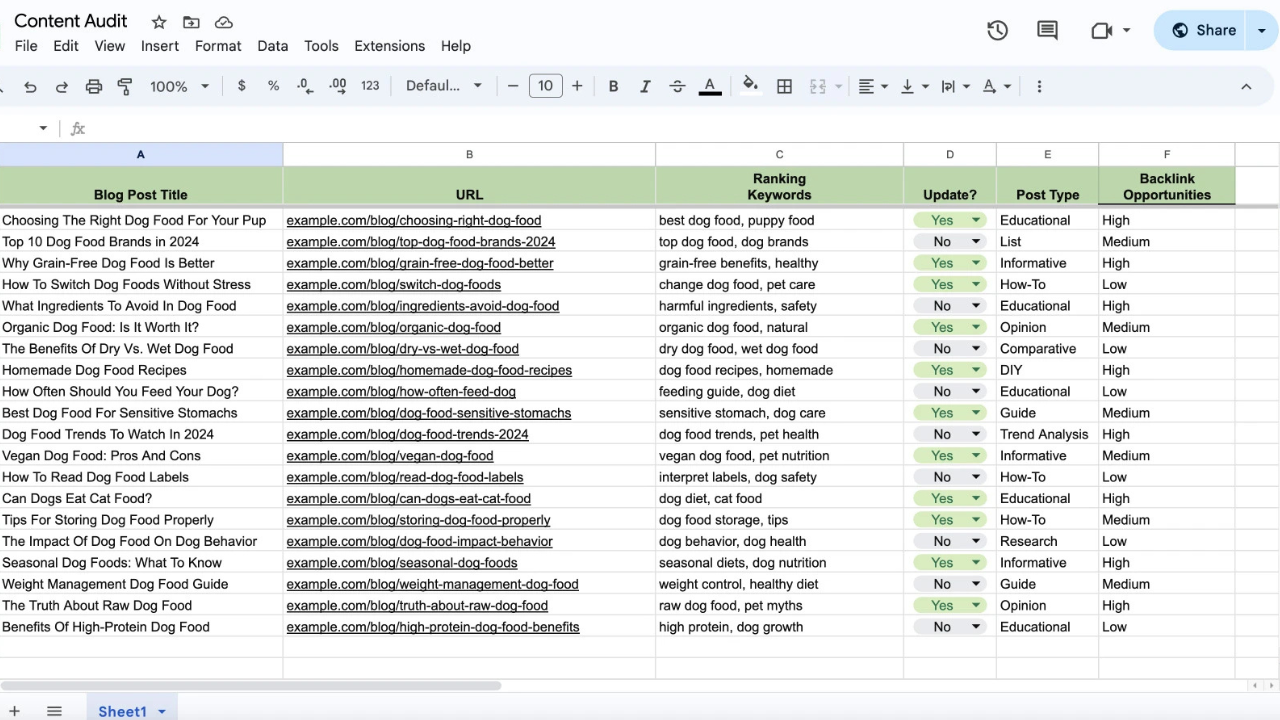Screen dimensions: 1280x720
Task: Open more number formats 123
Action: pyautogui.click(x=370, y=86)
